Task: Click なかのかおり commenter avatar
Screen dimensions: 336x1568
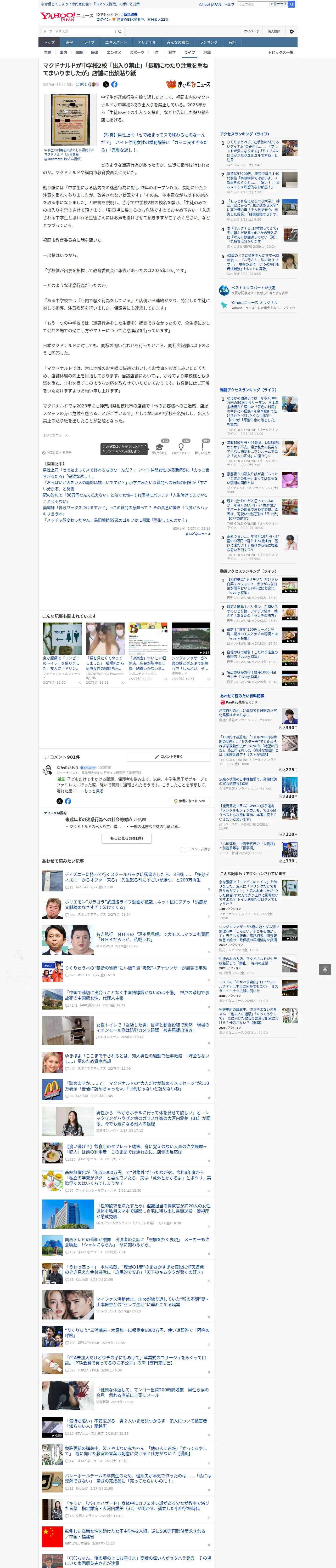Action: click(x=48, y=770)
